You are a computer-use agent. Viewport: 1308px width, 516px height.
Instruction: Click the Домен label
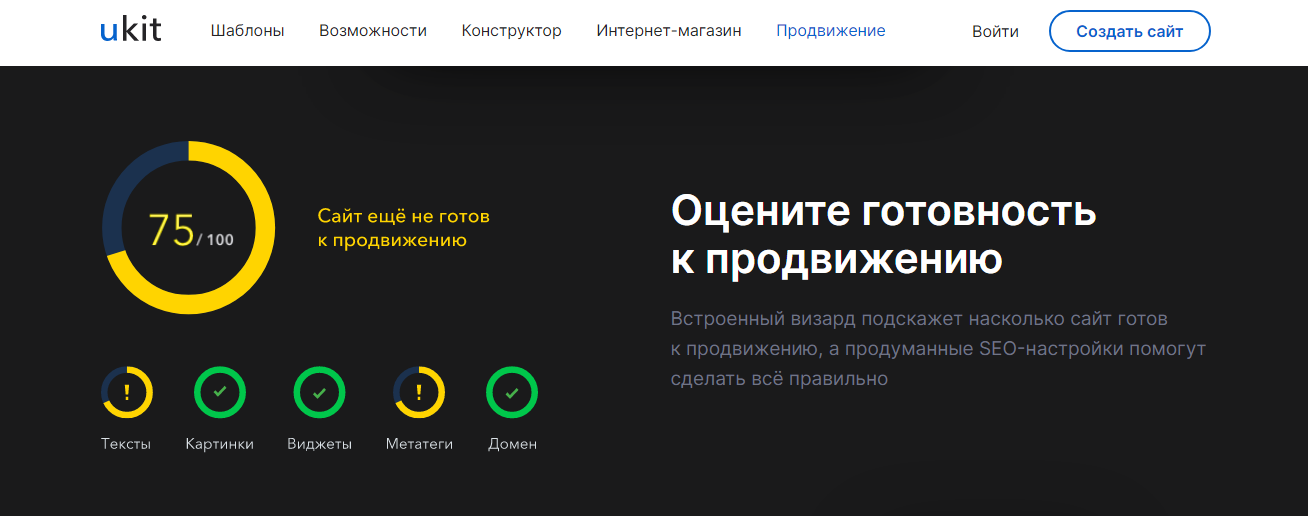pos(512,444)
